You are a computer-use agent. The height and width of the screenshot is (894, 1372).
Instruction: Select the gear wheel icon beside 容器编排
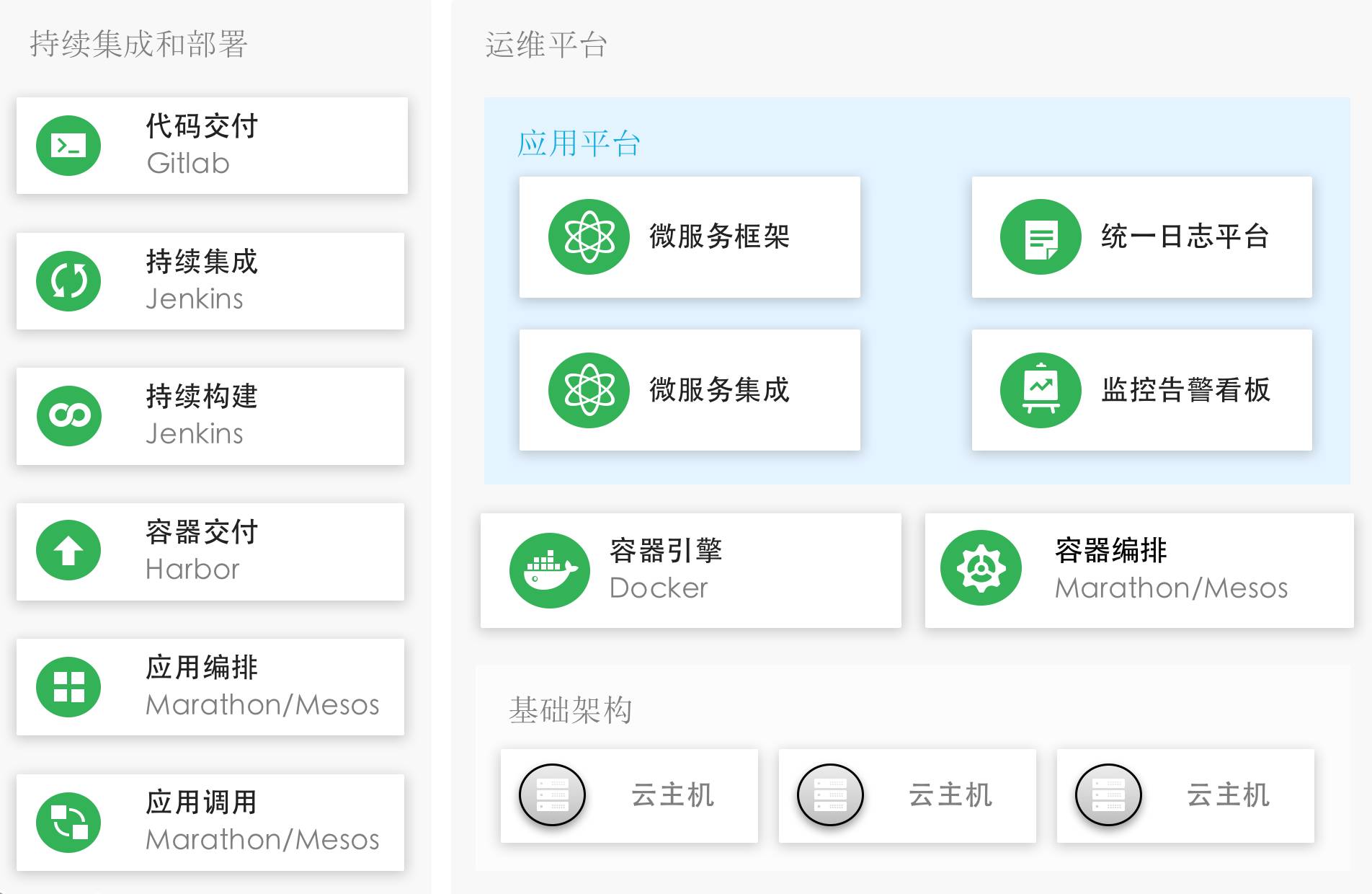(x=981, y=568)
